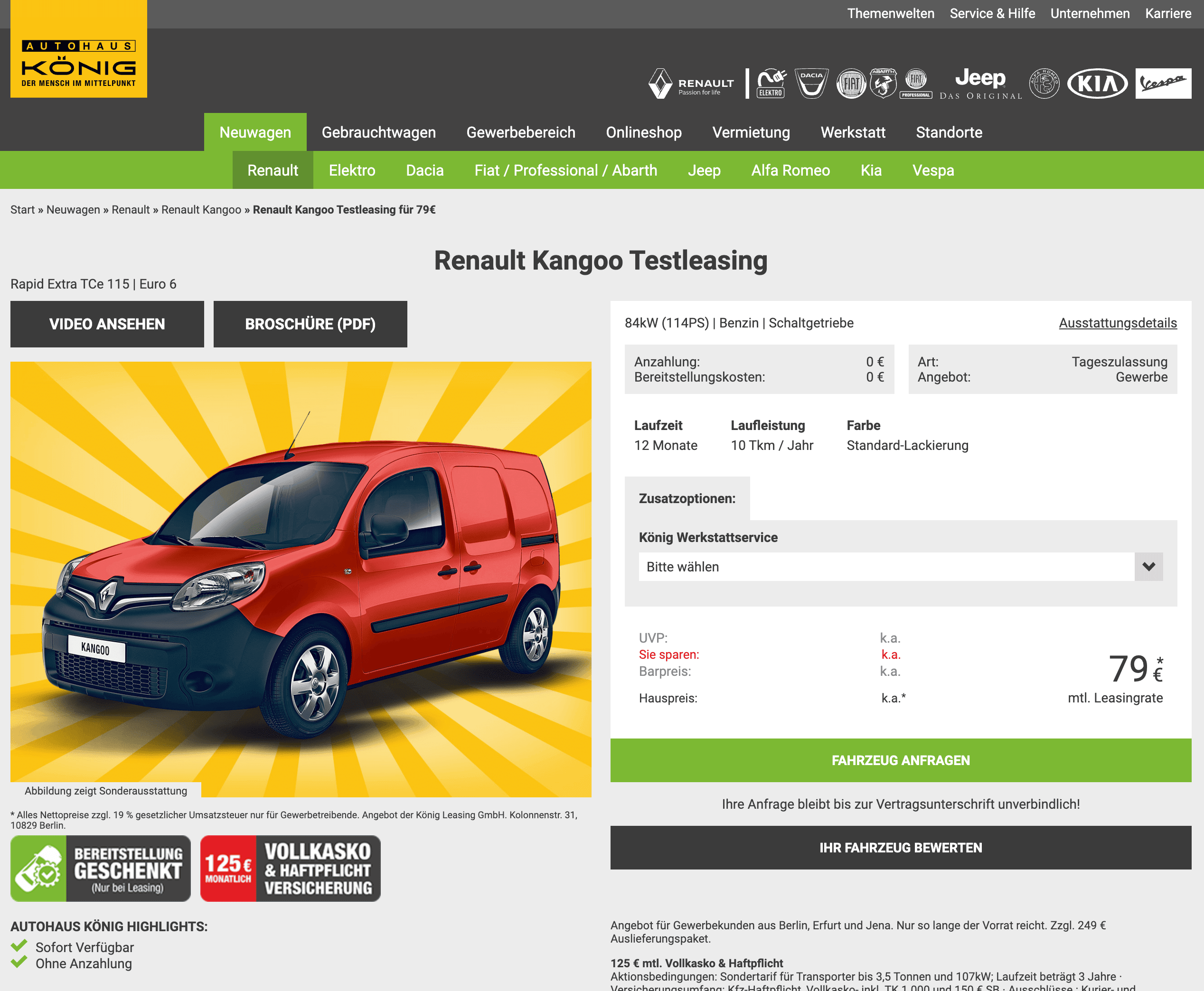Select the Elektro submenu item
The width and height of the screenshot is (1204, 991).
pyautogui.click(x=352, y=170)
